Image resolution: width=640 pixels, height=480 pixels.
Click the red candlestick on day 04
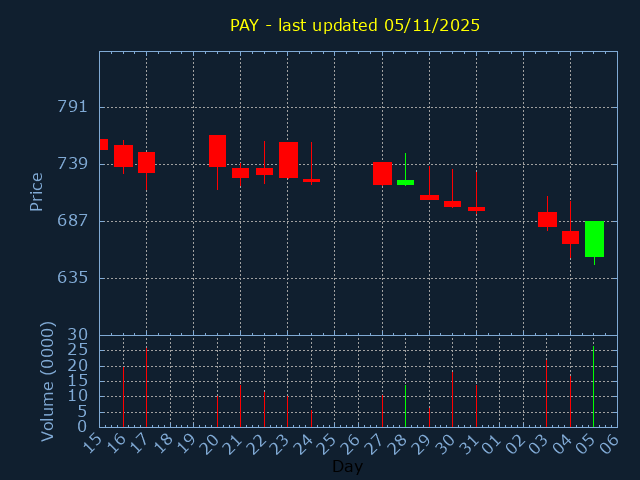[570, 237]
